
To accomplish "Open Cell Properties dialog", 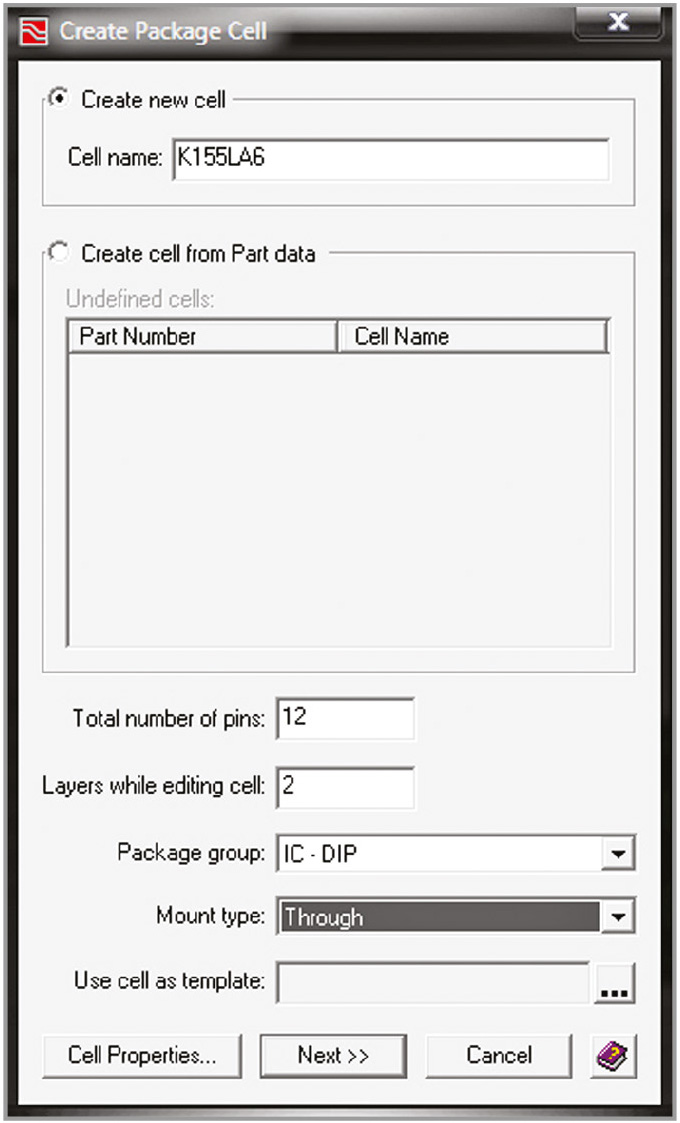I will (x=142, y=1055).
